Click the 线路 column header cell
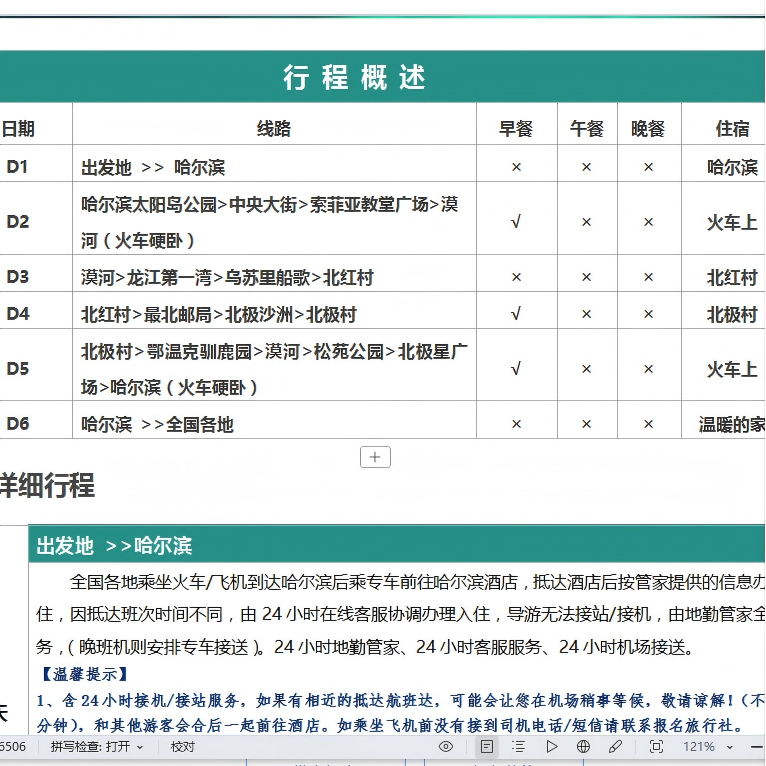 273,128
